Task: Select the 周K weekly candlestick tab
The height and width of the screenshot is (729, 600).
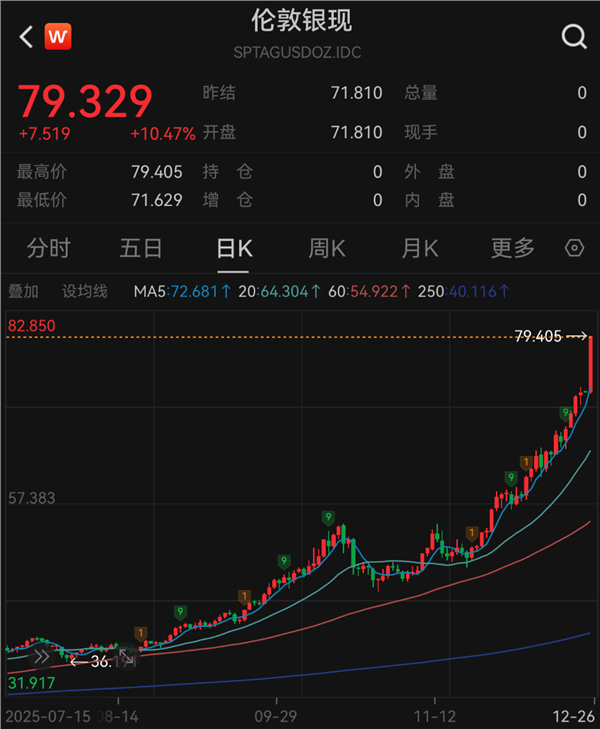Action: point(327,248)
